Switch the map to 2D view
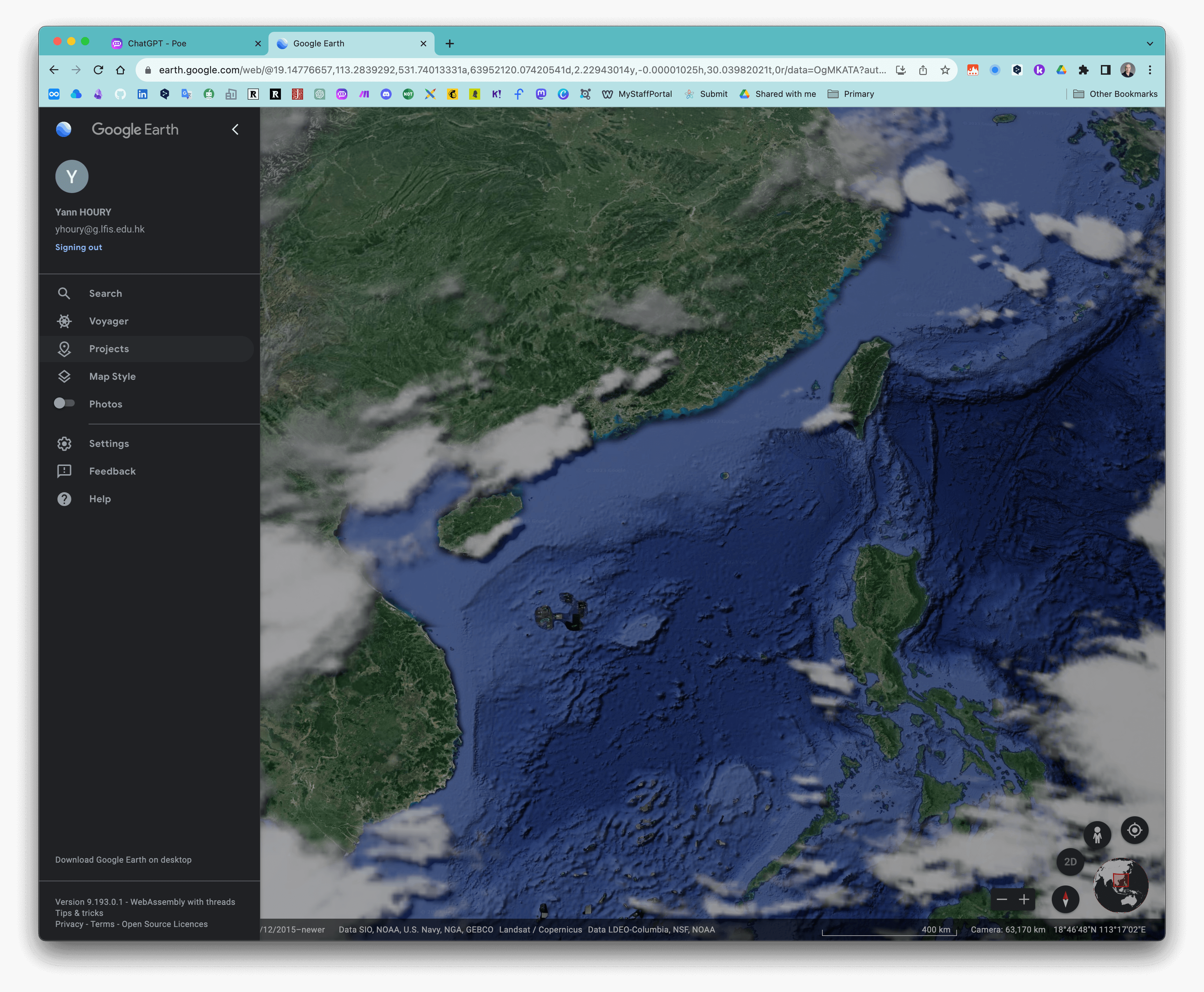Screen dimensions: 1204x992 coord(1070,862)
